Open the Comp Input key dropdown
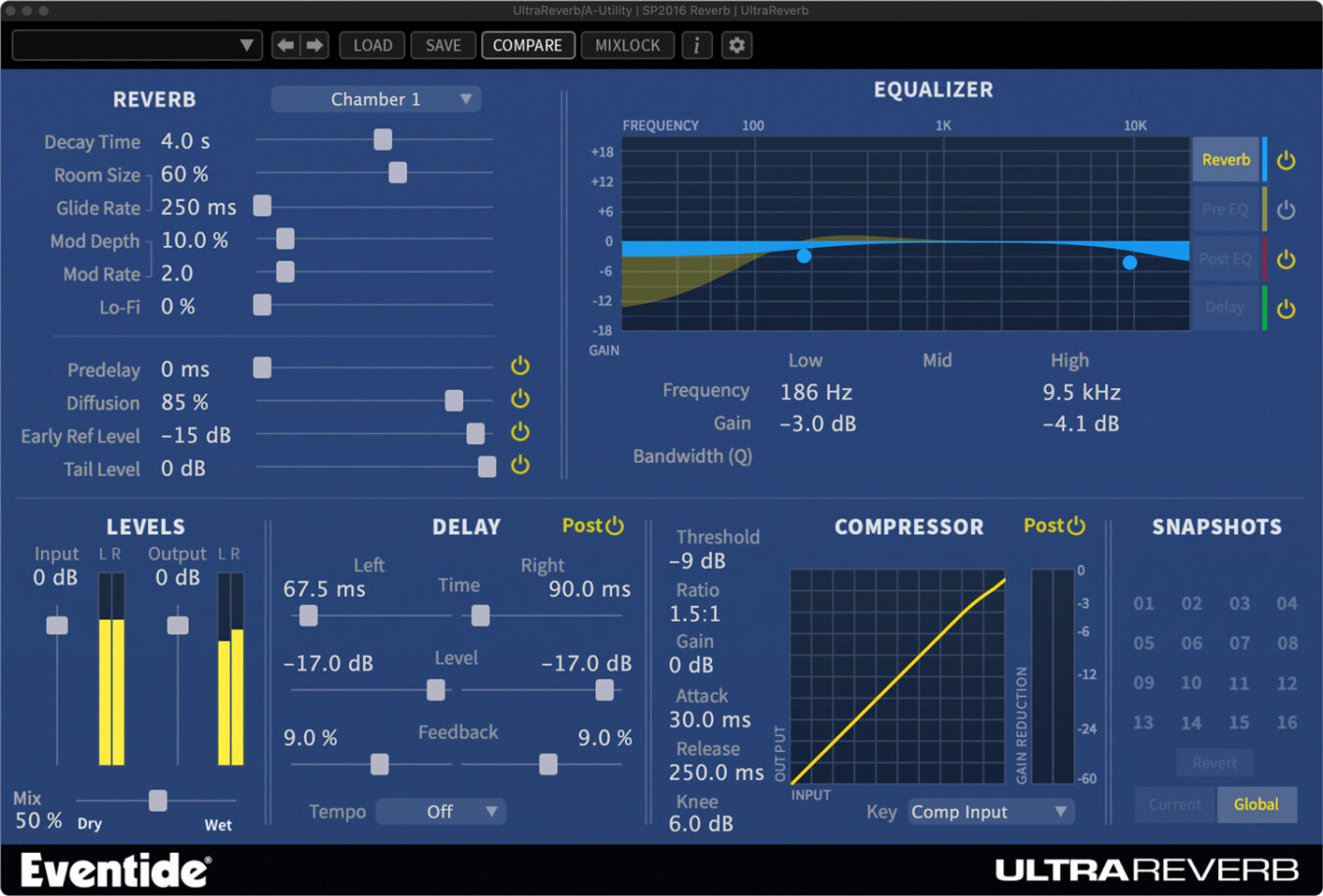 coord(990,812)
